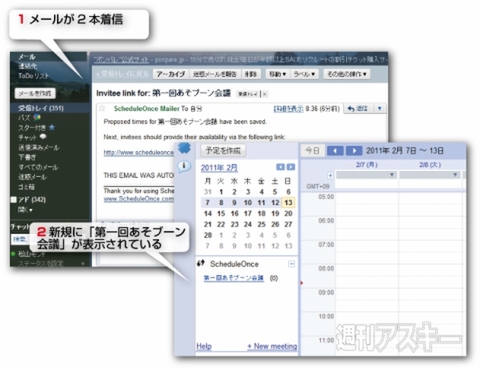480x370 pixels.
Task: Open the ゴミ箱 trash folder
Action: coord(26,187)
